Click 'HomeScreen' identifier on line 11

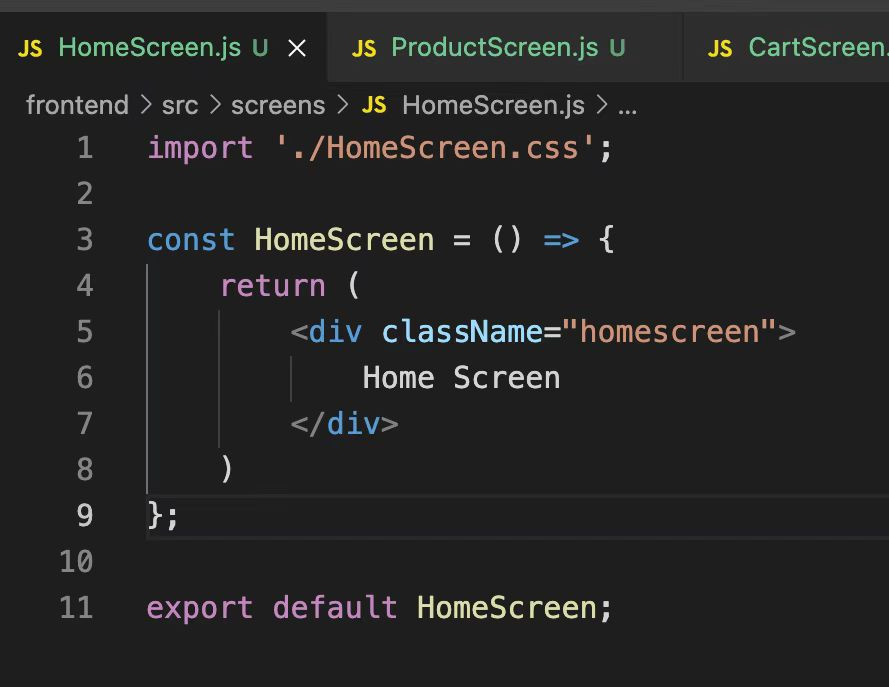point(506,607)
